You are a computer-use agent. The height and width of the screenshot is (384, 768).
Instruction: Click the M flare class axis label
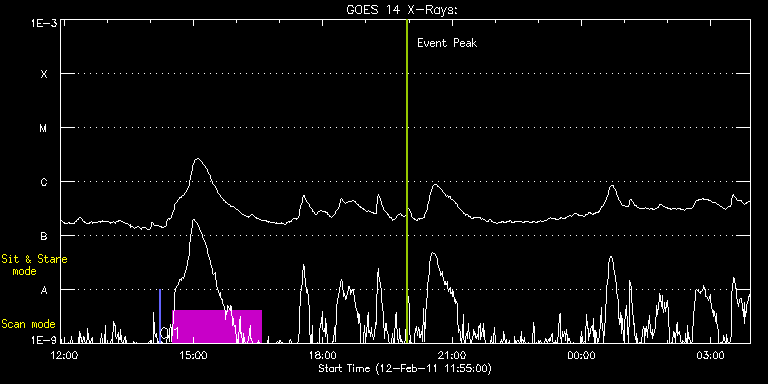(x=44, y=128)
